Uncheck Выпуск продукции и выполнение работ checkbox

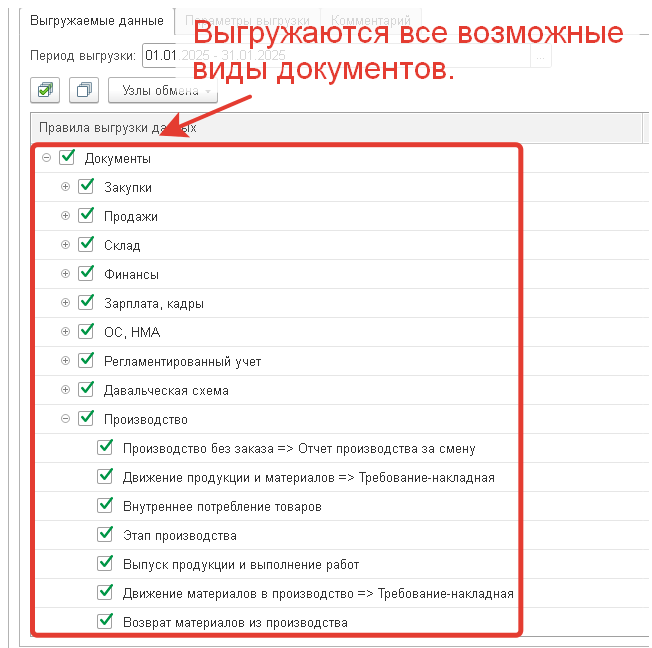pyautogui.click(x=105, y=563)
